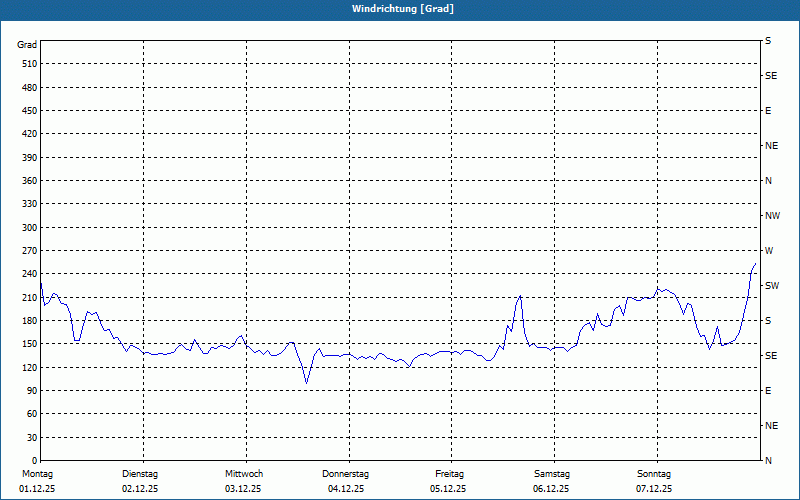The height and width of the screenshot is (500, 800).
Task: Select the "Sonntag" day label
Action: pos(654,474)
